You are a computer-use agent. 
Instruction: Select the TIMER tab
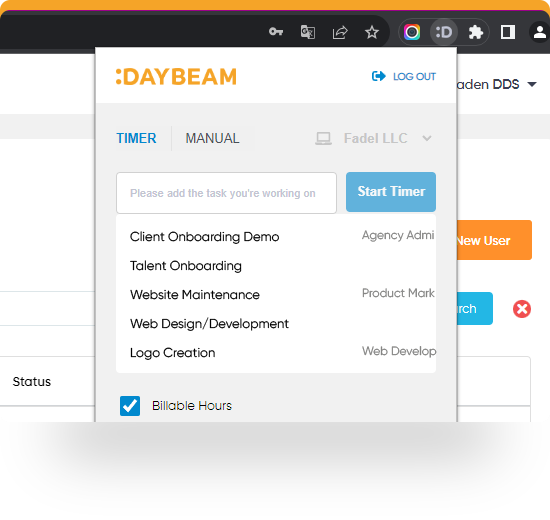click(136, 138)
